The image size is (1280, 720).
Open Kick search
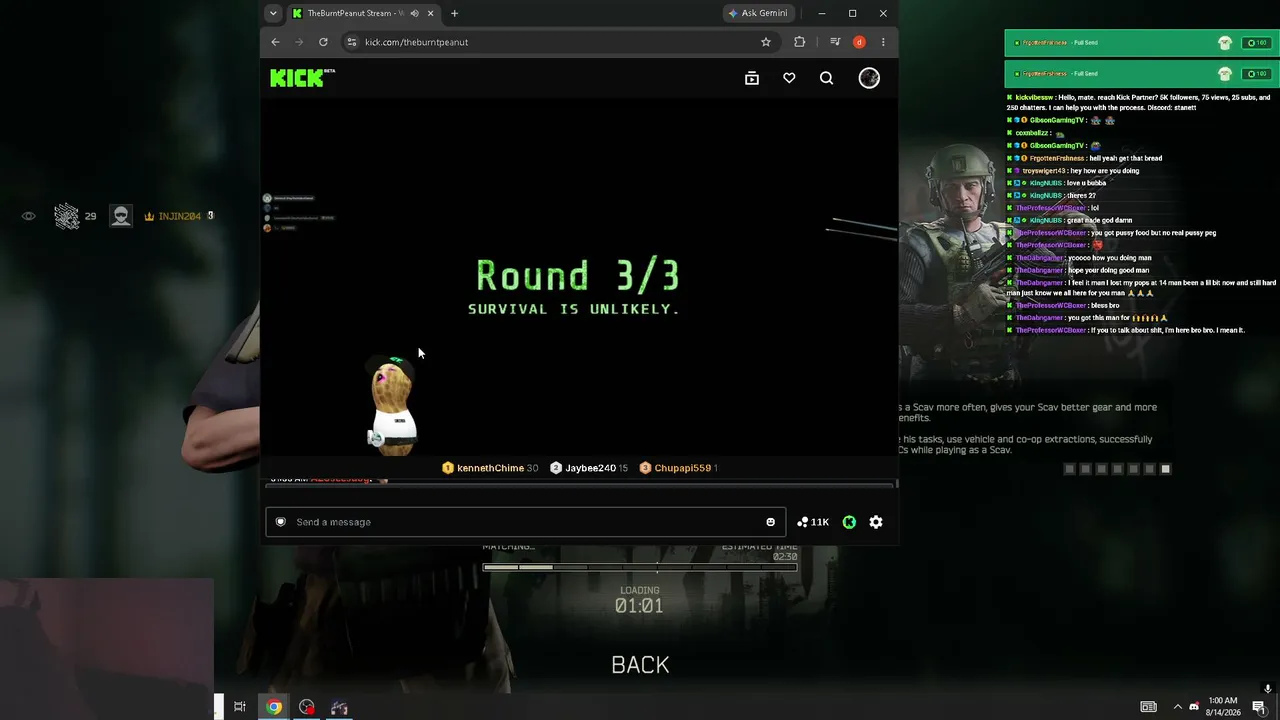pos(826,78)
